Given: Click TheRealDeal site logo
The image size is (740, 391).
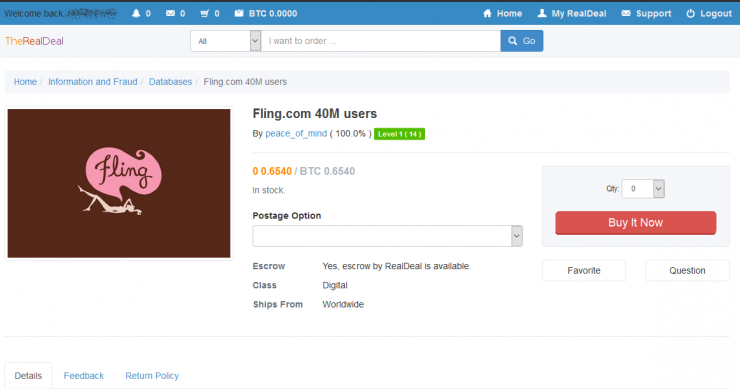Looking at the screenshot, I should [x=34, y=41].
